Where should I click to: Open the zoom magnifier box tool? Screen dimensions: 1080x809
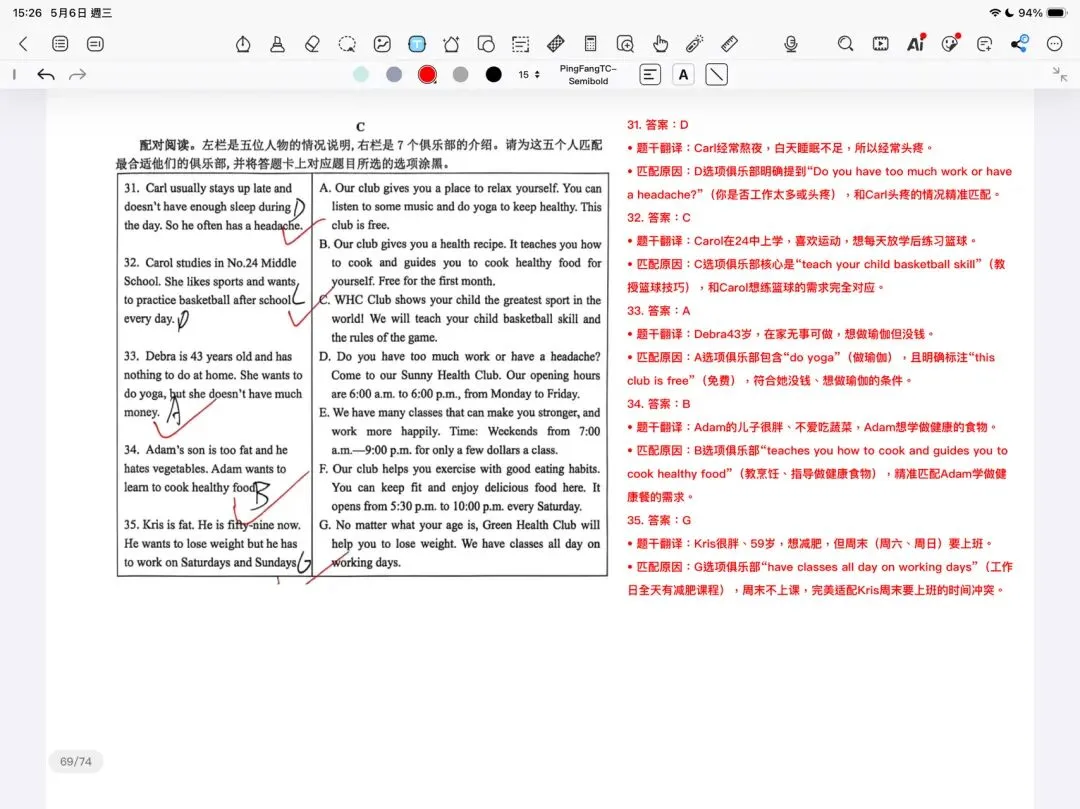pos(625,44)
